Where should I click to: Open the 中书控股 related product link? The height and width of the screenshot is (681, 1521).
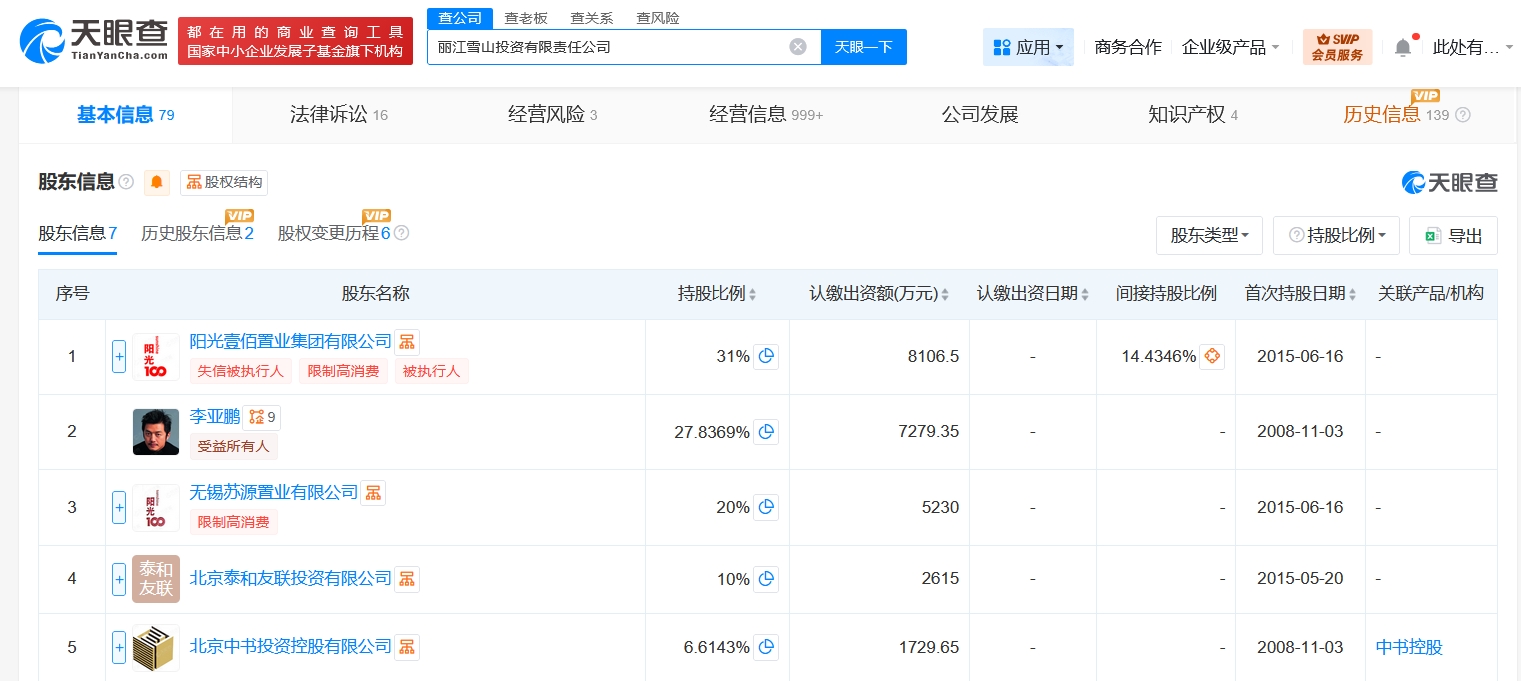[1409, 647]
